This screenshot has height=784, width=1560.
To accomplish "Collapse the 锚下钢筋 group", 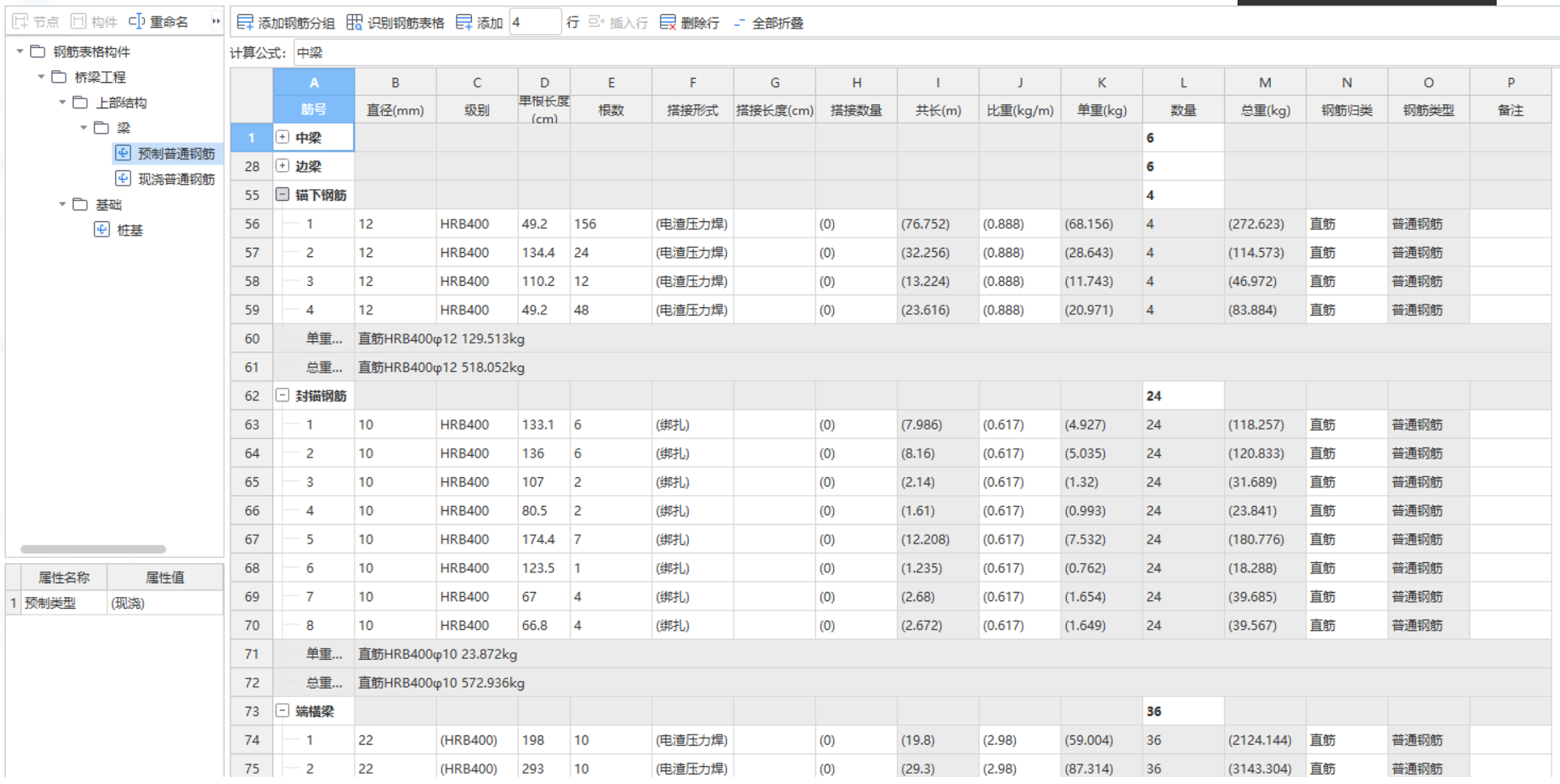I will point(282,194).
